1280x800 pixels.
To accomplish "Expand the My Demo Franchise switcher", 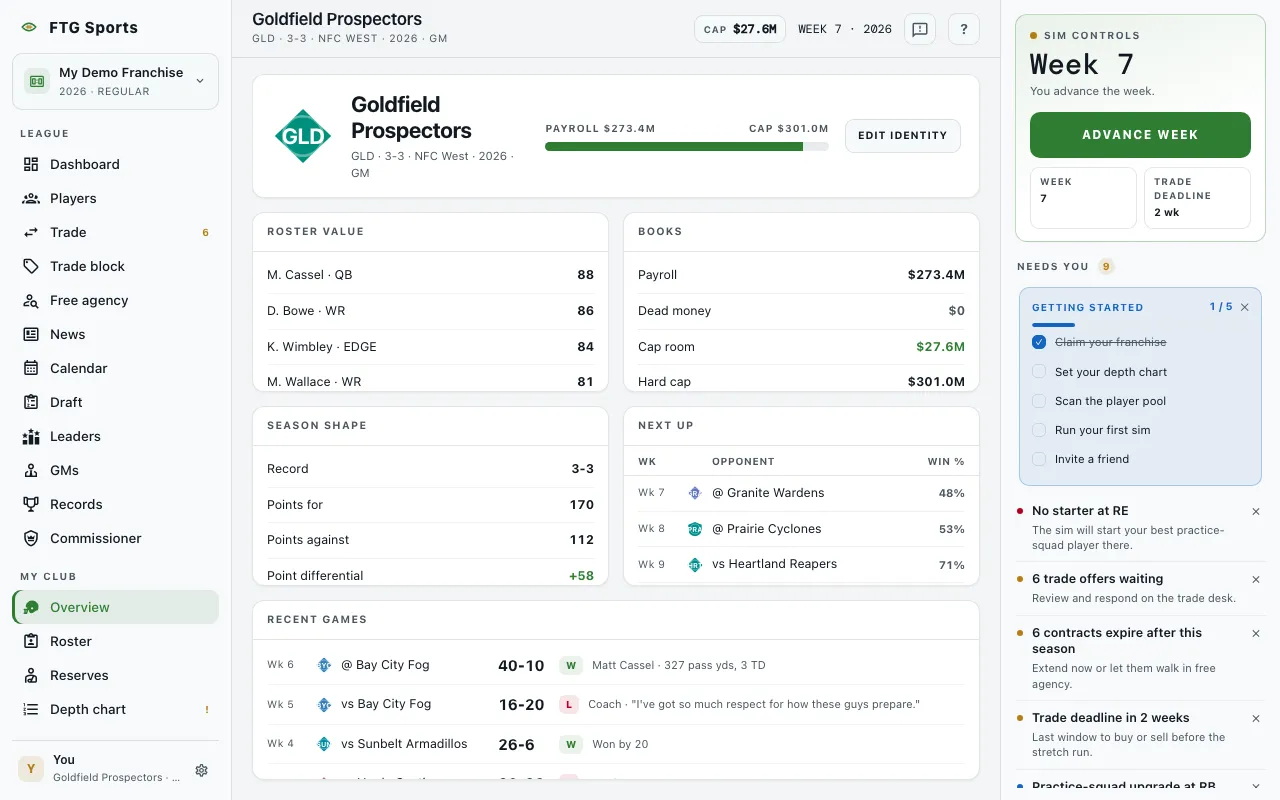I will 116,81.
